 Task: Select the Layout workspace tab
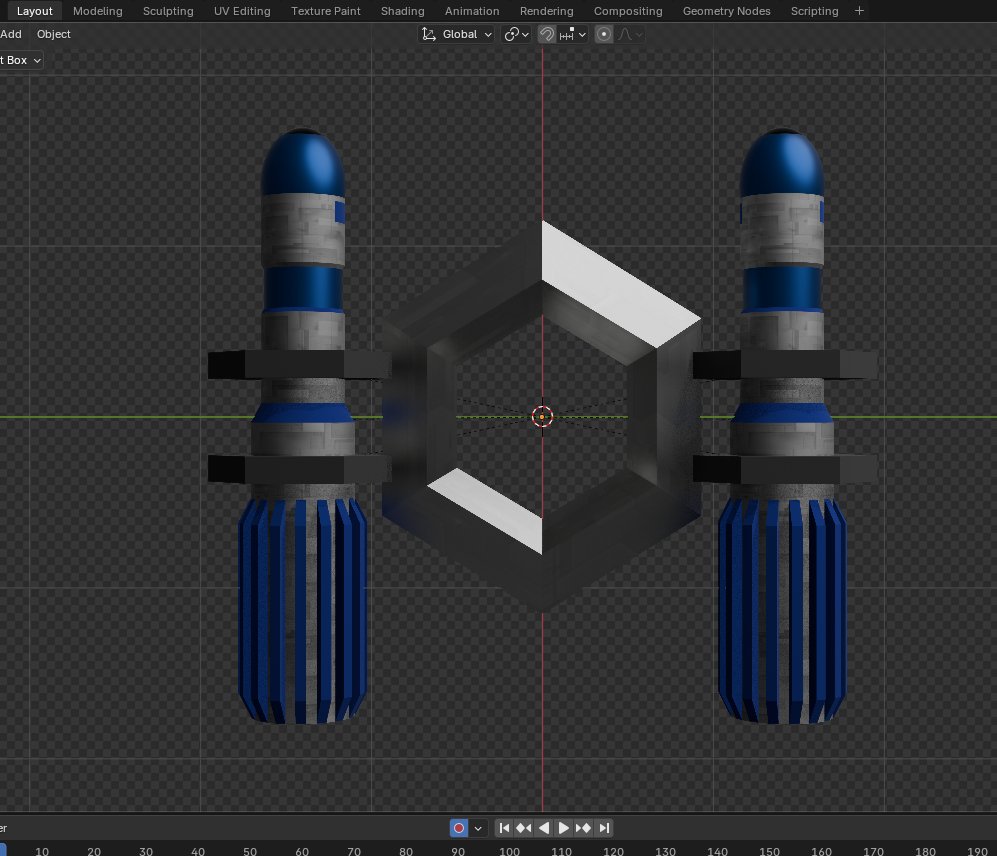pos(34,11)
